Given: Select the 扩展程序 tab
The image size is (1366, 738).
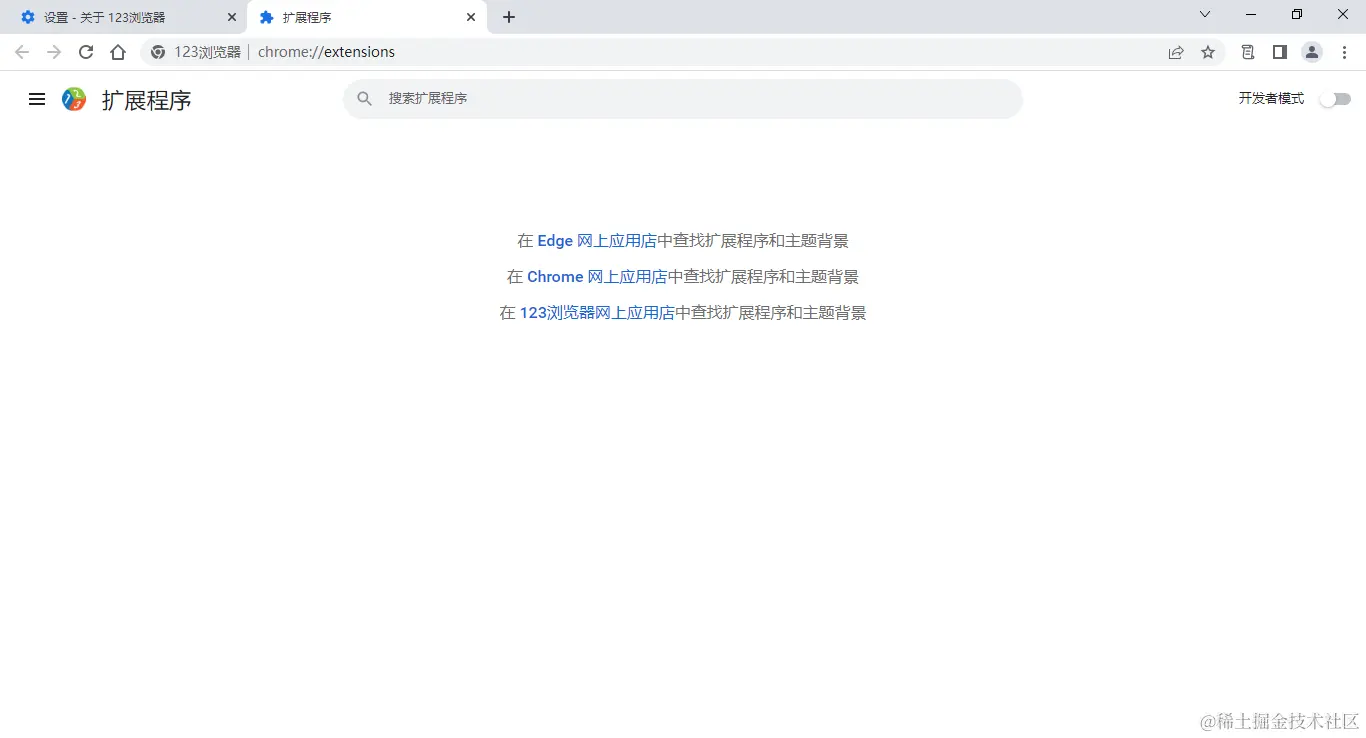Looking at the screenshot, I should (x=367, y=17).
